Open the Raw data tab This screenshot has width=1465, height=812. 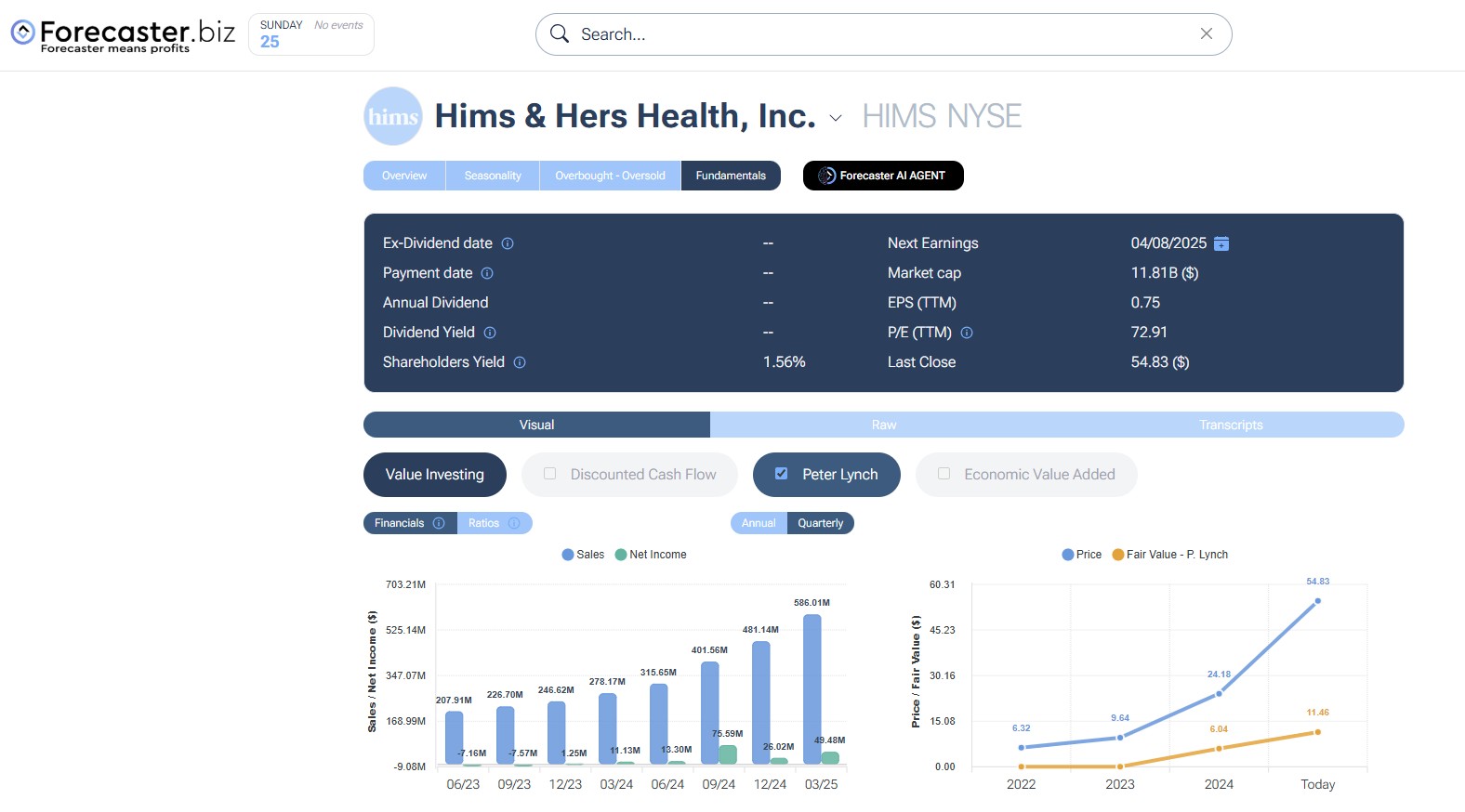883,425
